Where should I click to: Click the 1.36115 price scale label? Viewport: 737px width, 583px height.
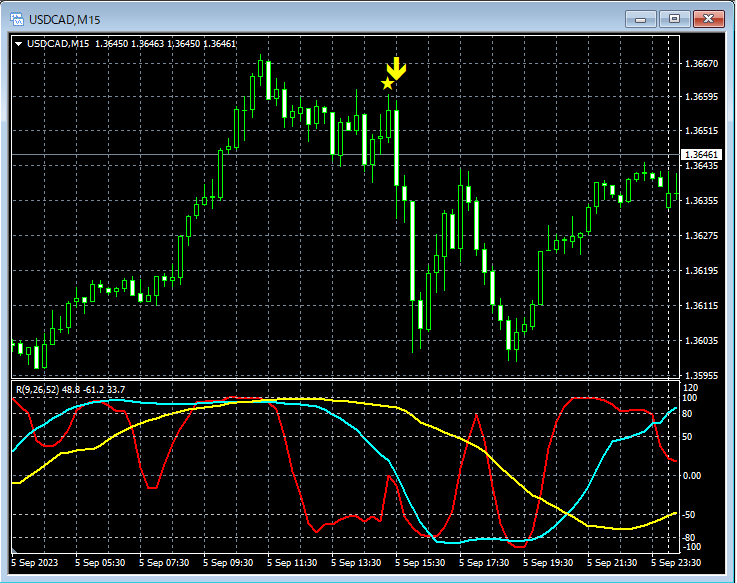click(x=702, y=306)
